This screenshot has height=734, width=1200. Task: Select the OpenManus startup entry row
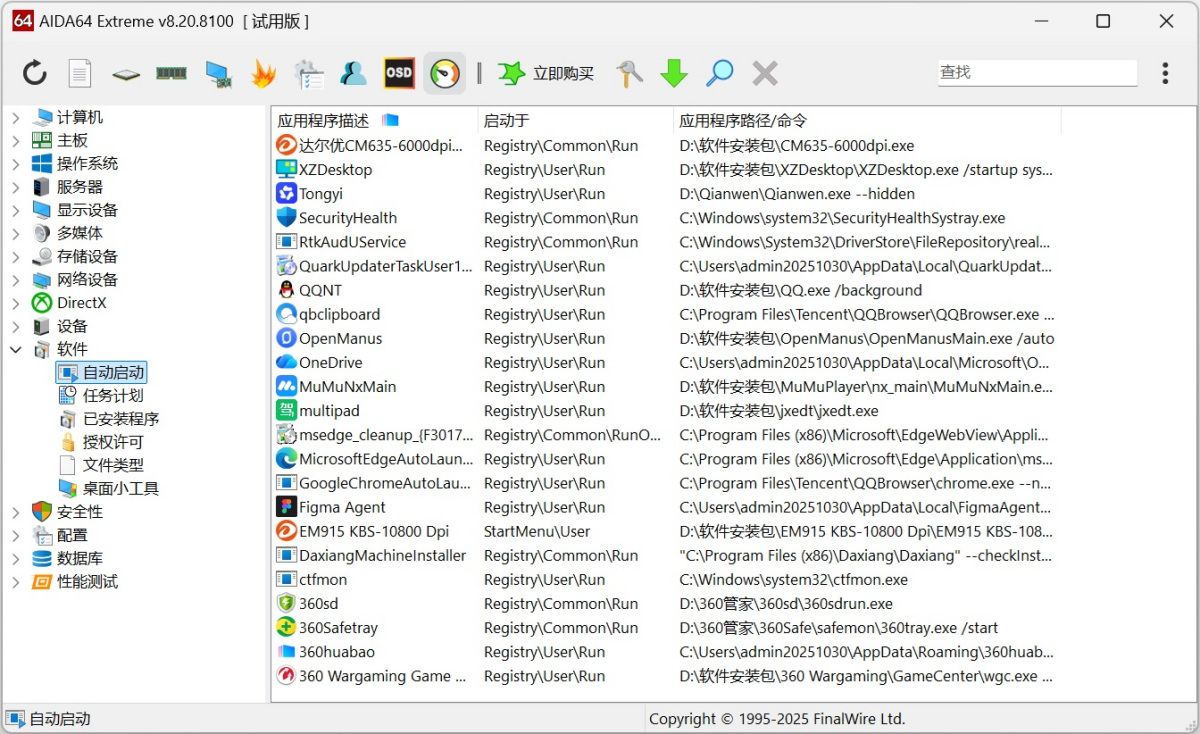tap(340, 339)
